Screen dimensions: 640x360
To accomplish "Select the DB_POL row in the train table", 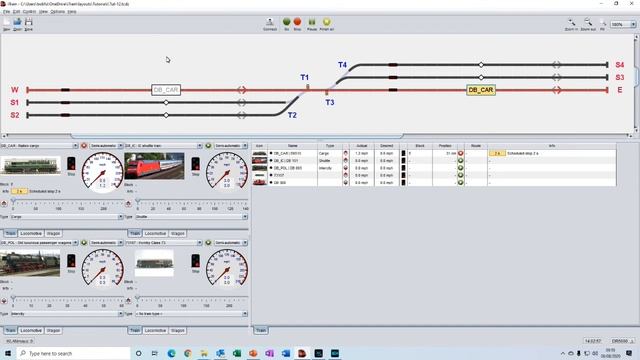I will click(434, 168).
